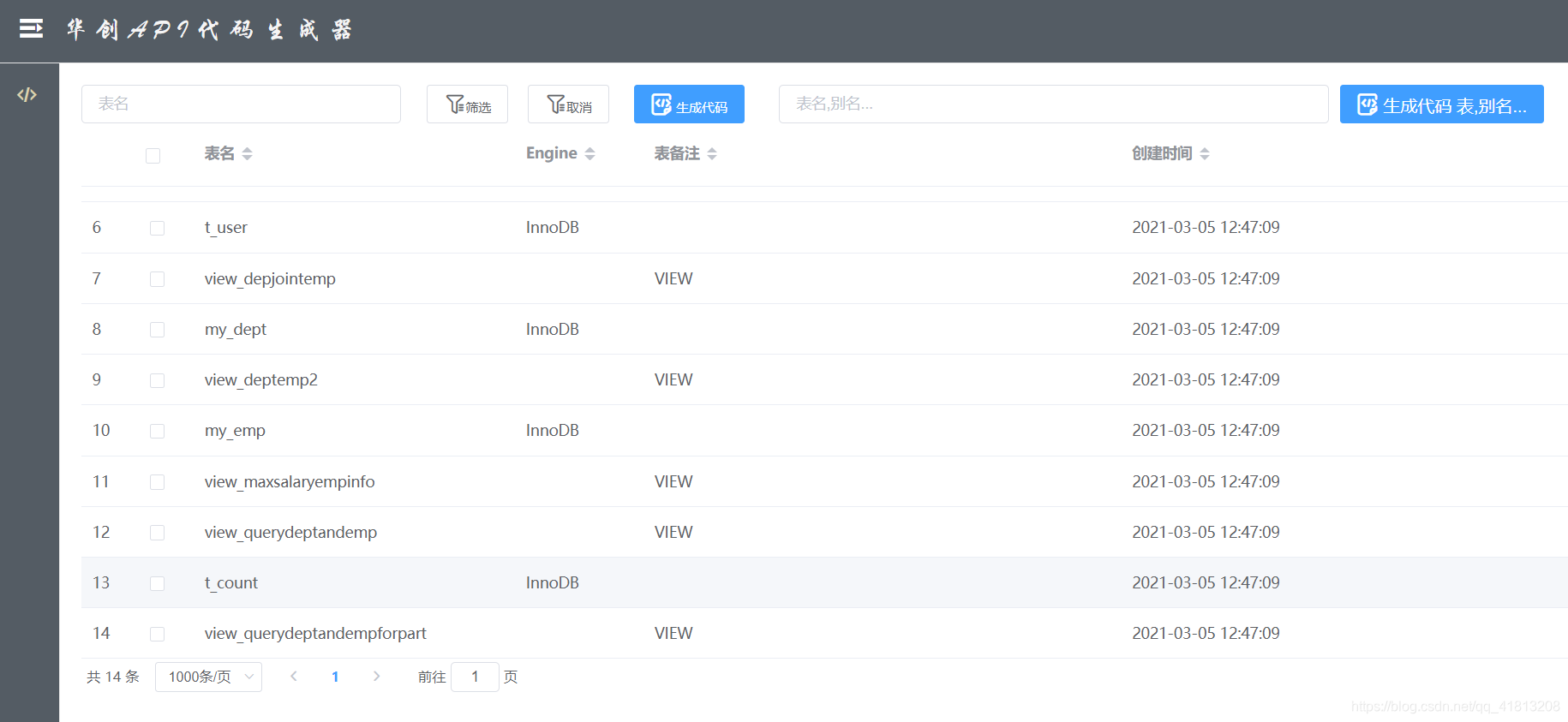Viewport: 1568px width, 722px height.
Task: Check the view_querydeptandemp row checkbox
Action: [157, 533]
